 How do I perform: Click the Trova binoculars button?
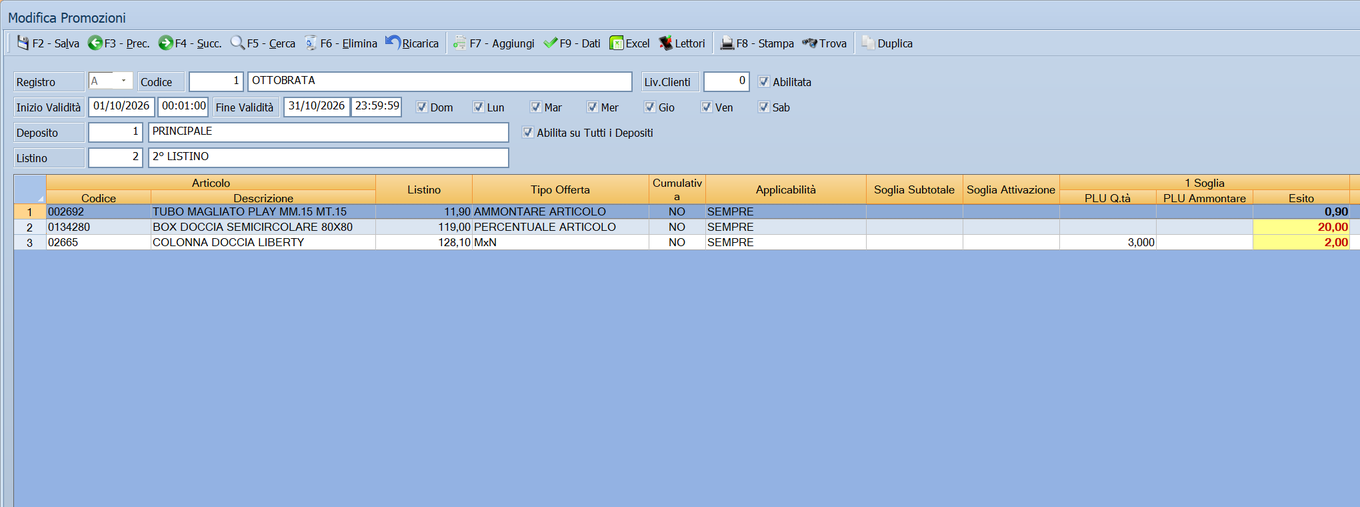click(x=824, y=43)
